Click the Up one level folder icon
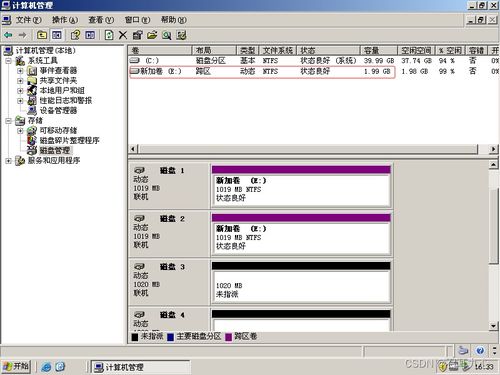The height and width of the screenshot is (375, 500). (42, 35)
